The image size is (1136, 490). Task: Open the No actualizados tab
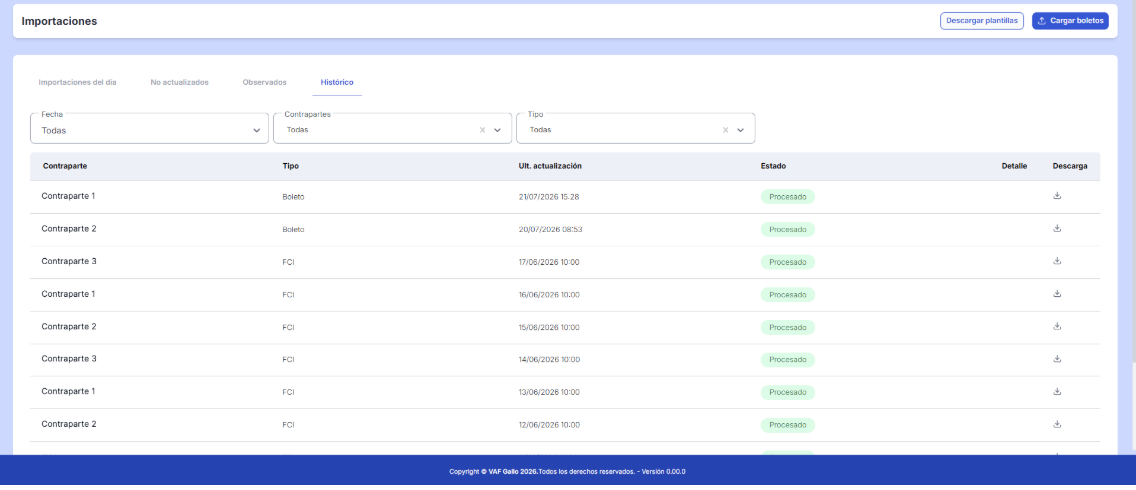tap(180, 82)
